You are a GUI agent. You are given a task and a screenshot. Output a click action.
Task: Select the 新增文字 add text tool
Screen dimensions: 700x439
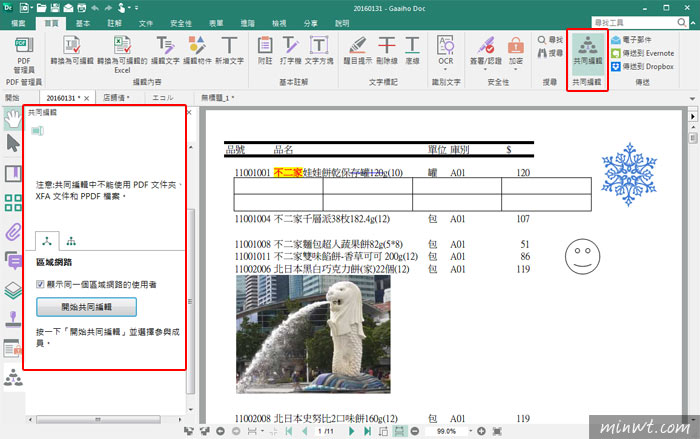[229, 50]
